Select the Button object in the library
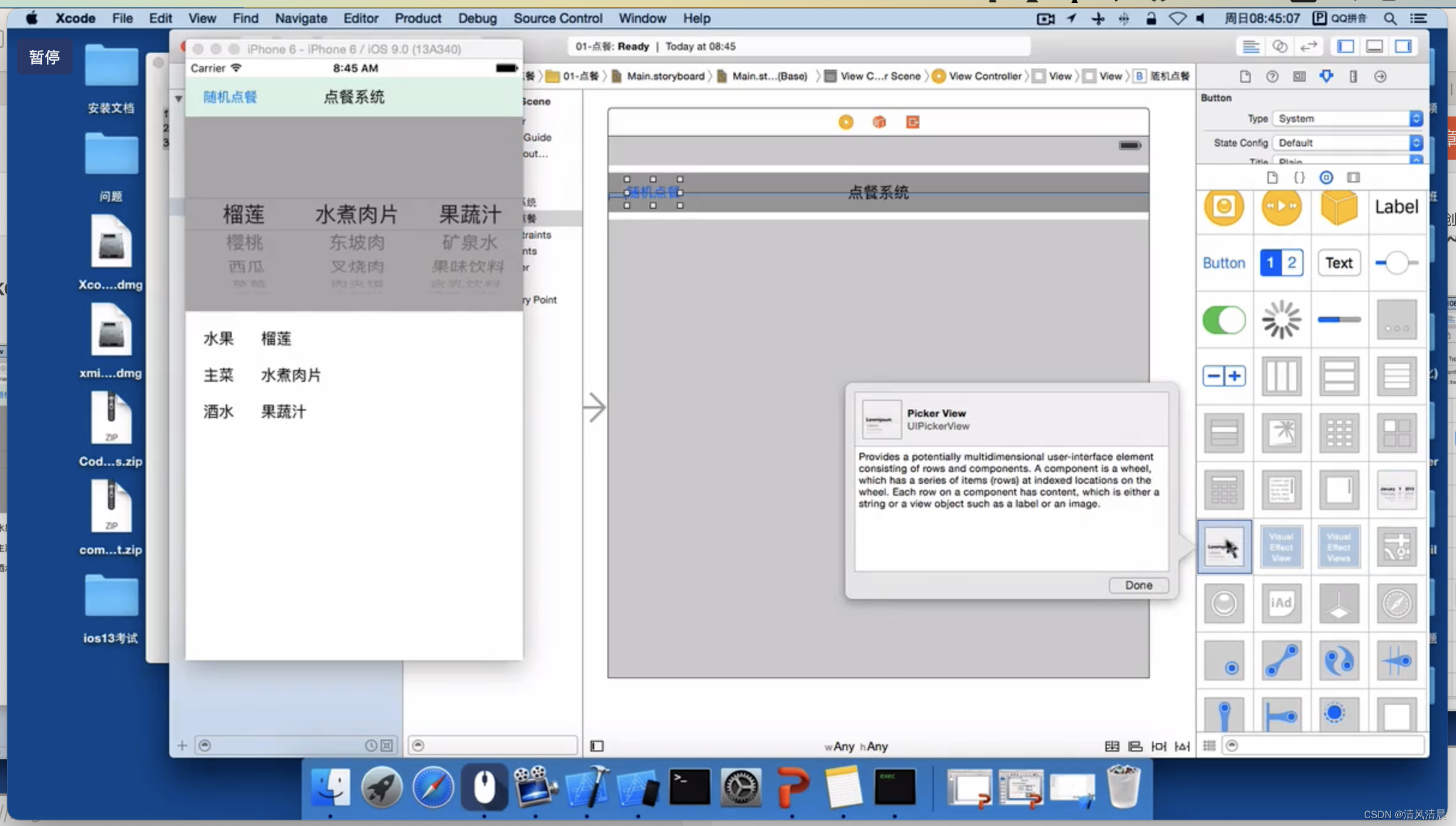Viewport: 1456px width, 826px height. [1224, 263]
